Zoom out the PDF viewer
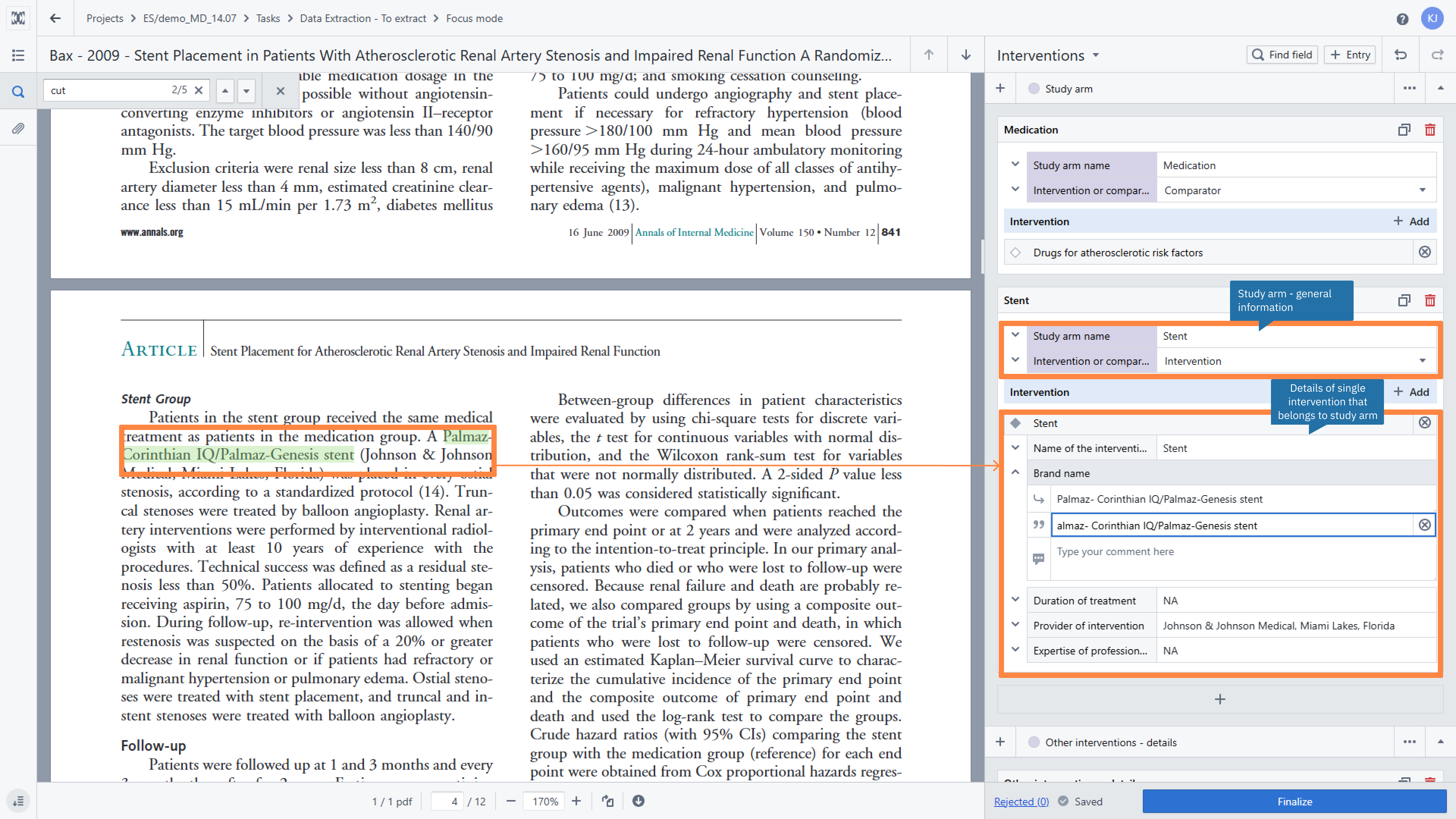This screenshot has height=819, width=1456. (x=511, y=801)
